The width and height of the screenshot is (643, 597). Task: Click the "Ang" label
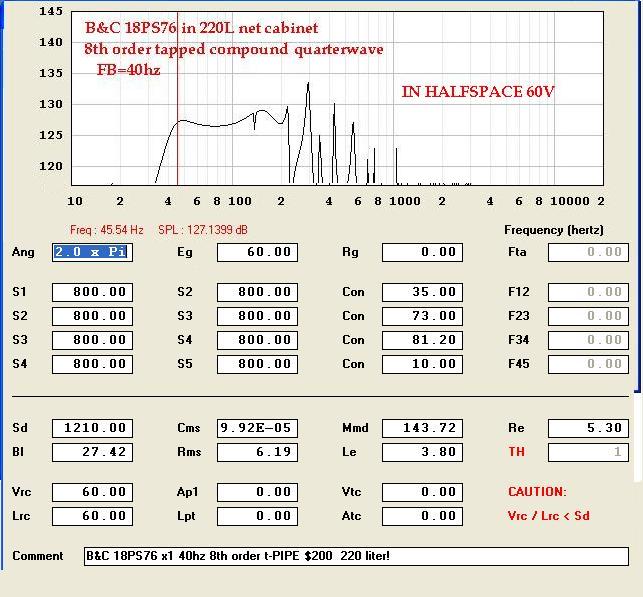click(x=23, y=252)
